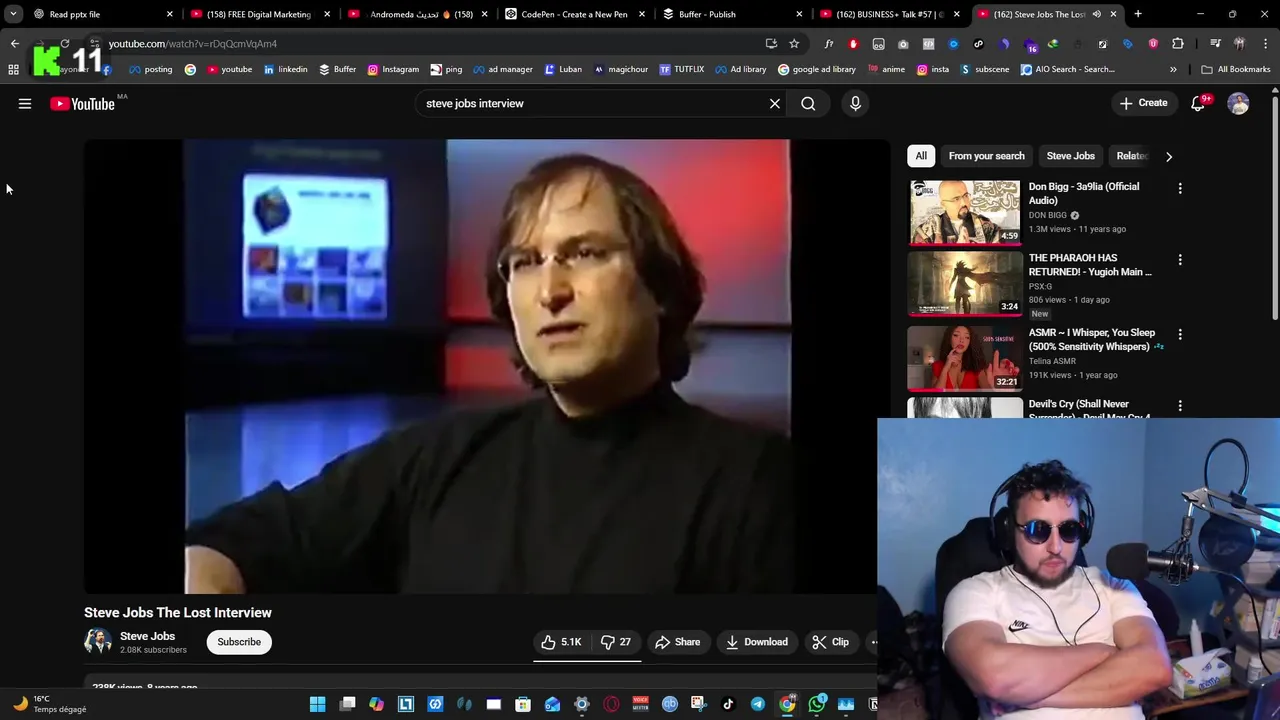Open WhatsApp from the taskbar
The width and height of the screenshot is (1280, 720).
(x=816, y=704)
